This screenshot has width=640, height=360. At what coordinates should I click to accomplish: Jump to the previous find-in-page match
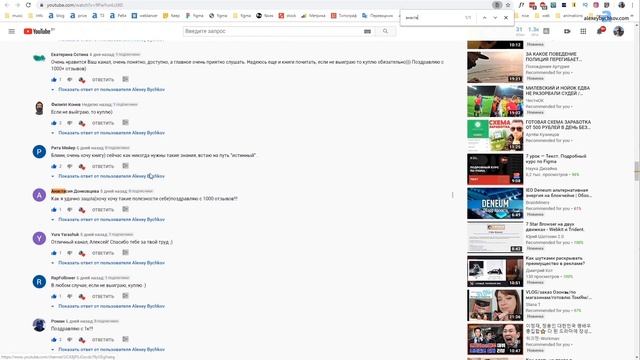point(484,18)
